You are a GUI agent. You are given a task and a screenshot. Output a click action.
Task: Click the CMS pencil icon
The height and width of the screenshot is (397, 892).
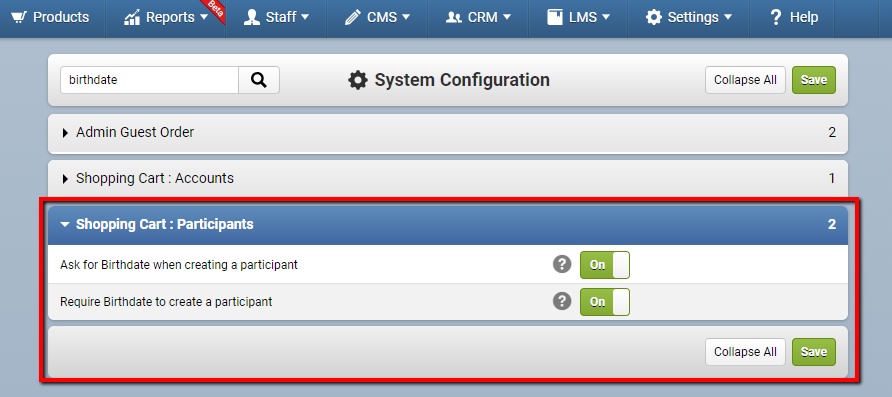353,18
